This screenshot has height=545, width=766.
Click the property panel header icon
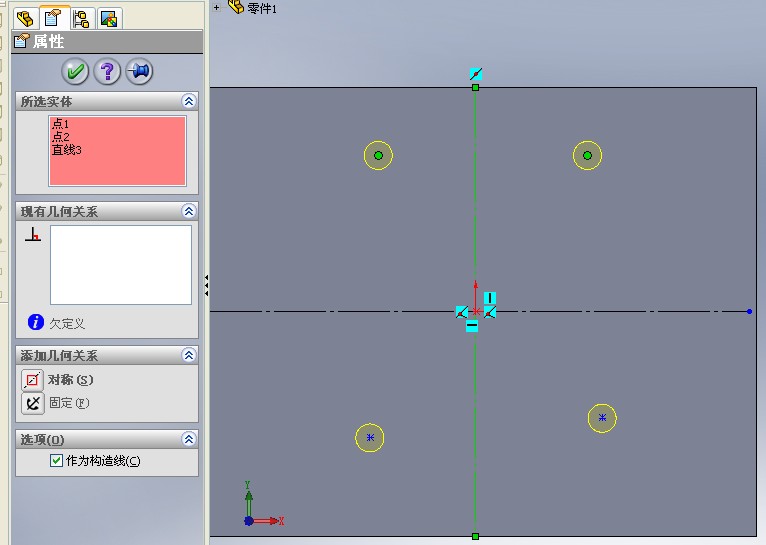21,41
